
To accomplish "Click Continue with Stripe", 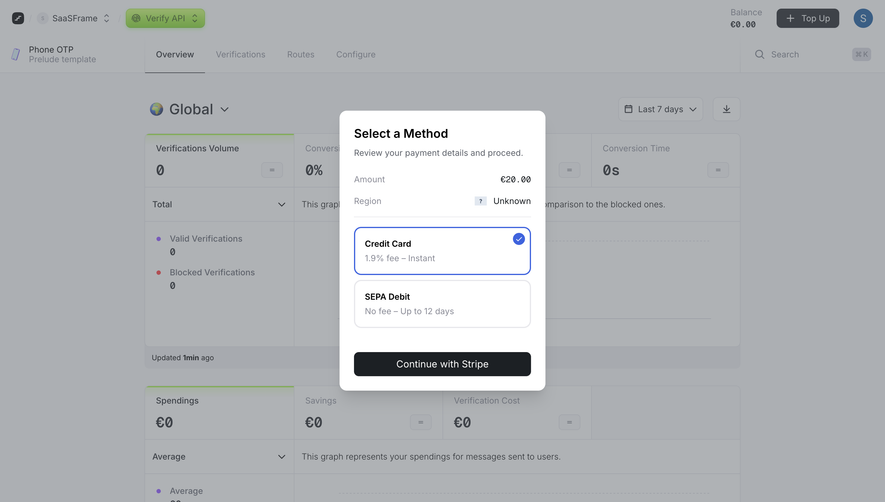I will point(442,364).
